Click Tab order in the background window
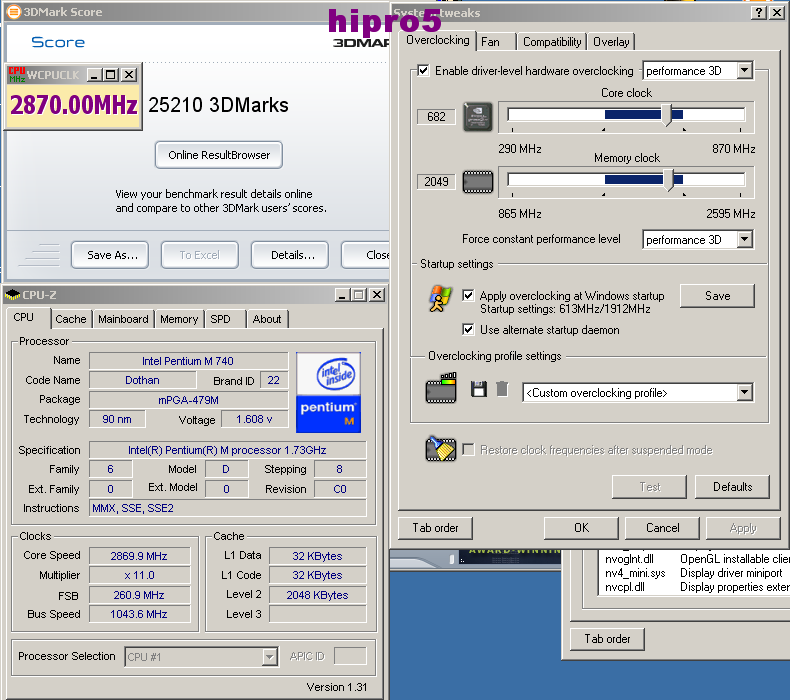The height and width of the screenshot is (700, 790). pos(607,639)
